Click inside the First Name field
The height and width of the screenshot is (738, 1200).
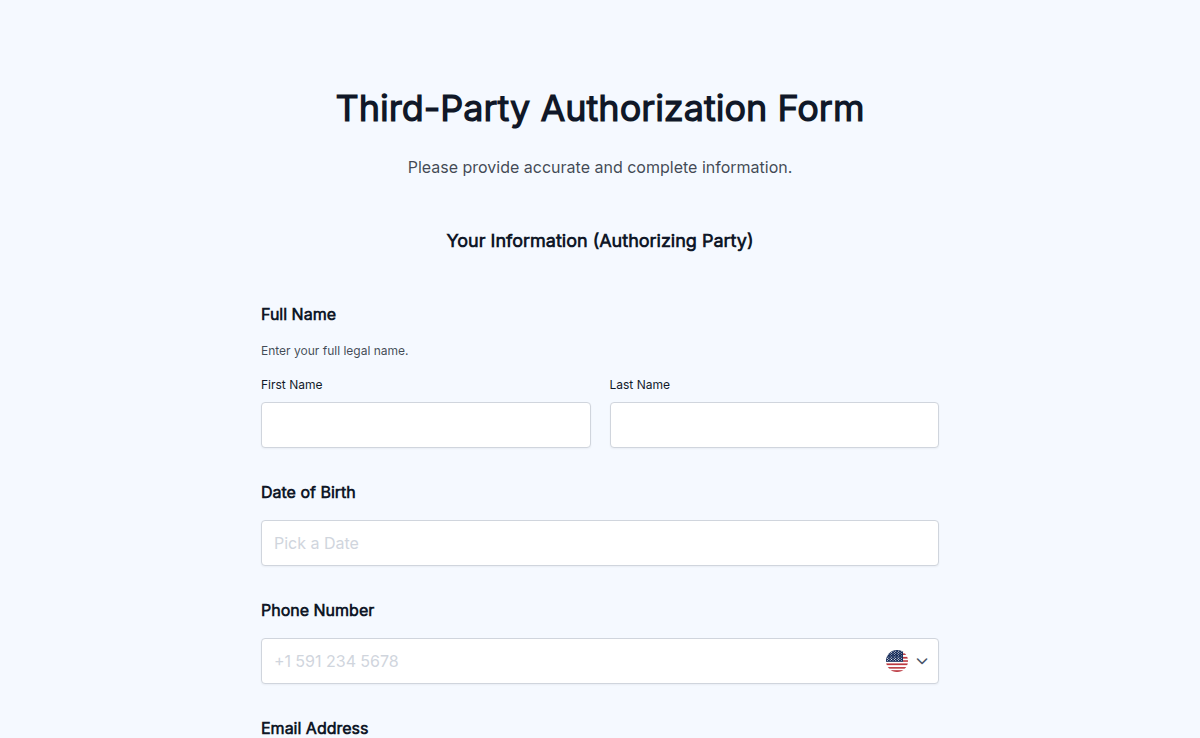pos(425,424)
